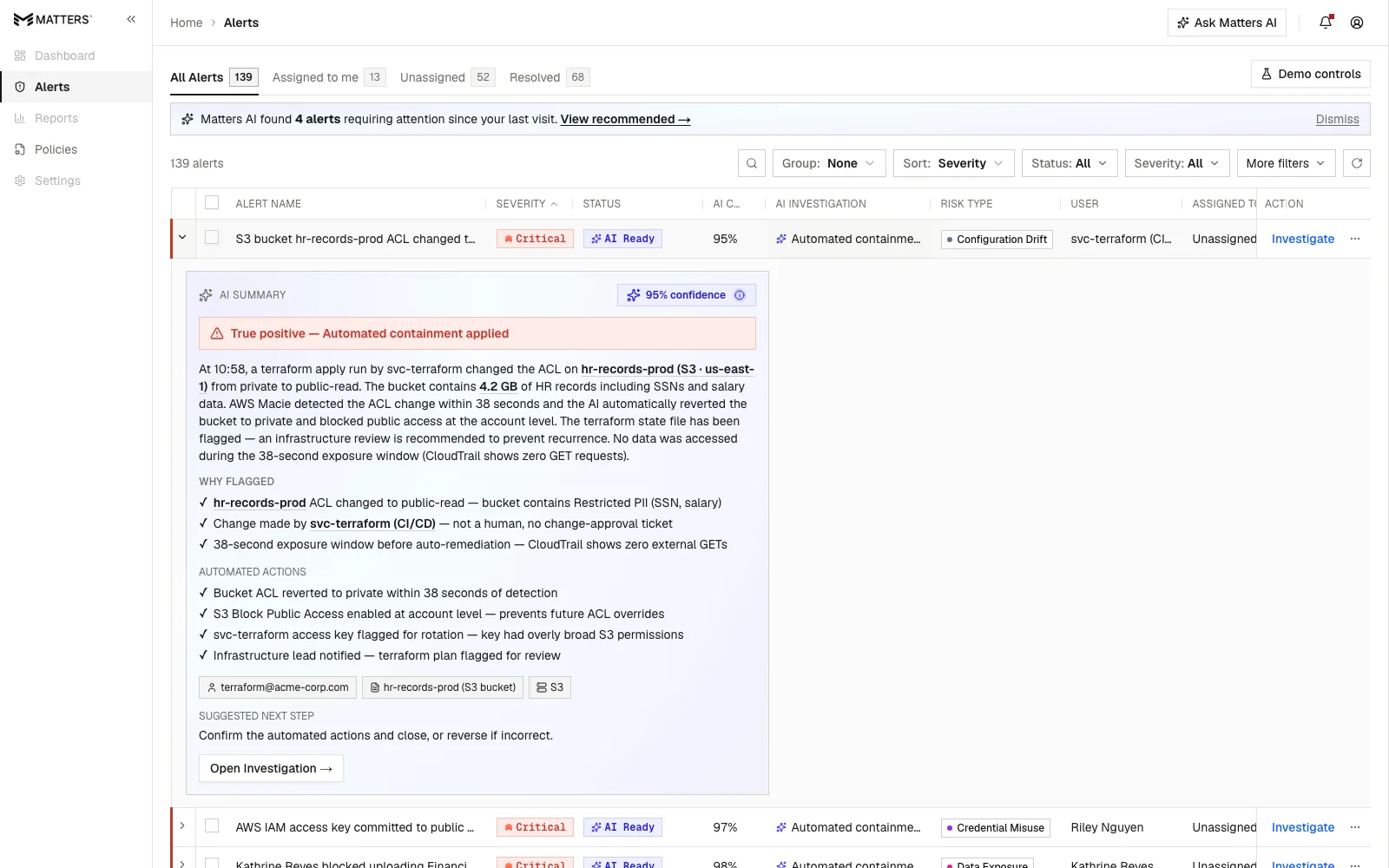Click Investigate on the S3 bucket row
The height and width of the screenshot is (868, 1389).
click(x=1302, y=239)
